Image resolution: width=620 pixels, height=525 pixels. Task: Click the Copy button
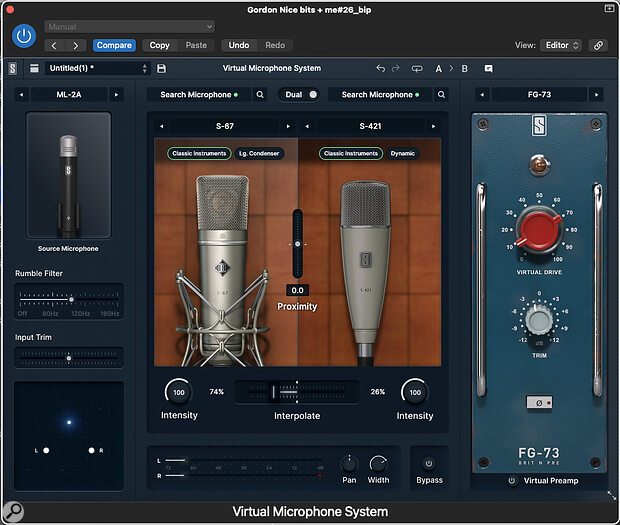[x=160, y=45]
